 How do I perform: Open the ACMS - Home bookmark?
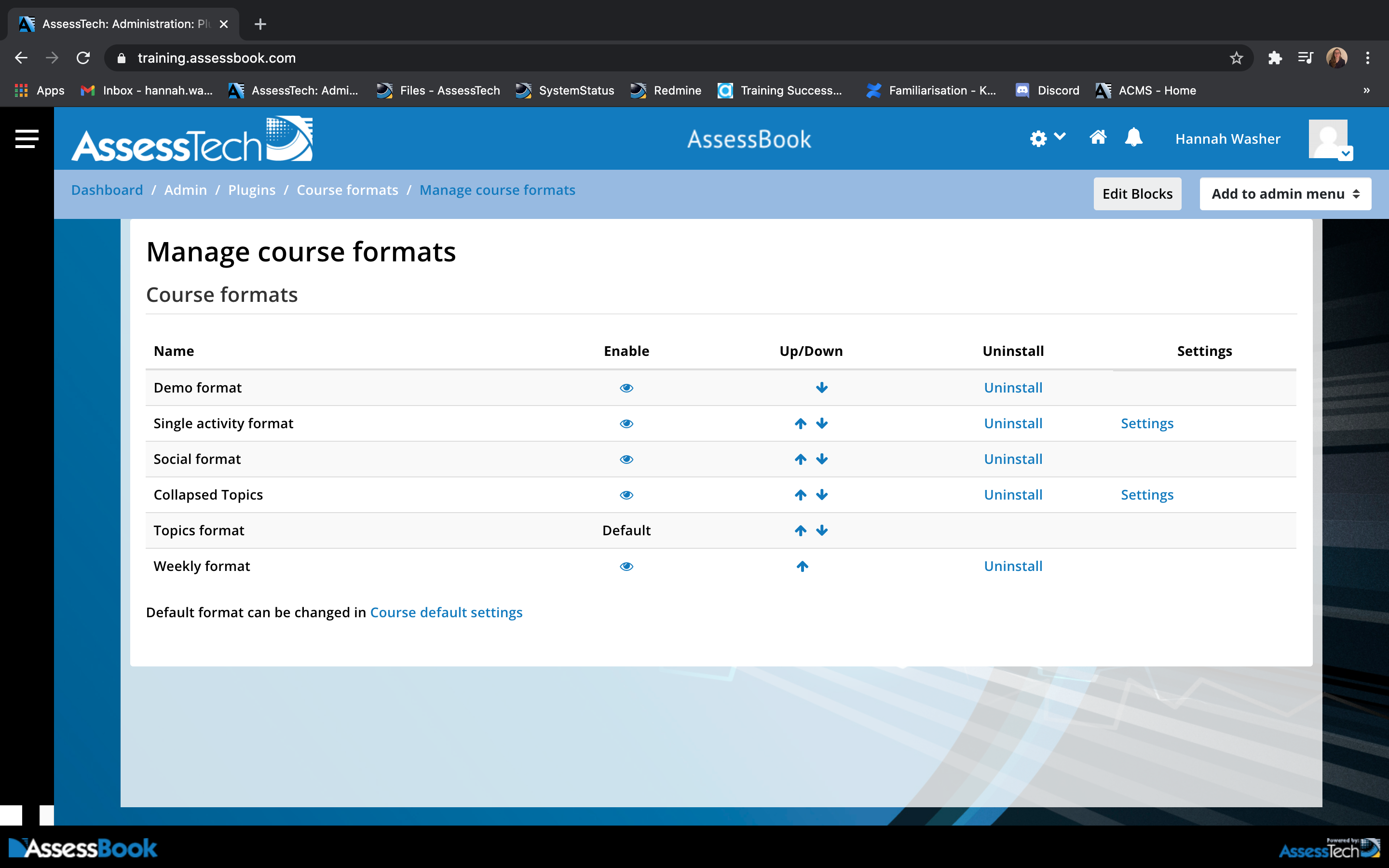[1146, 91]
